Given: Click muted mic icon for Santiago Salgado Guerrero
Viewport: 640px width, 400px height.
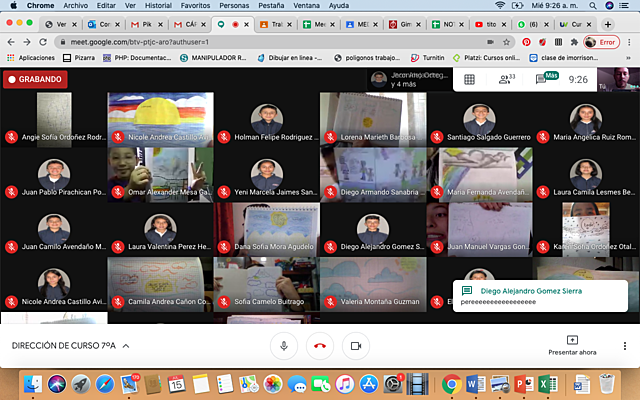Looking at the screenshot, I should (437, 137).
